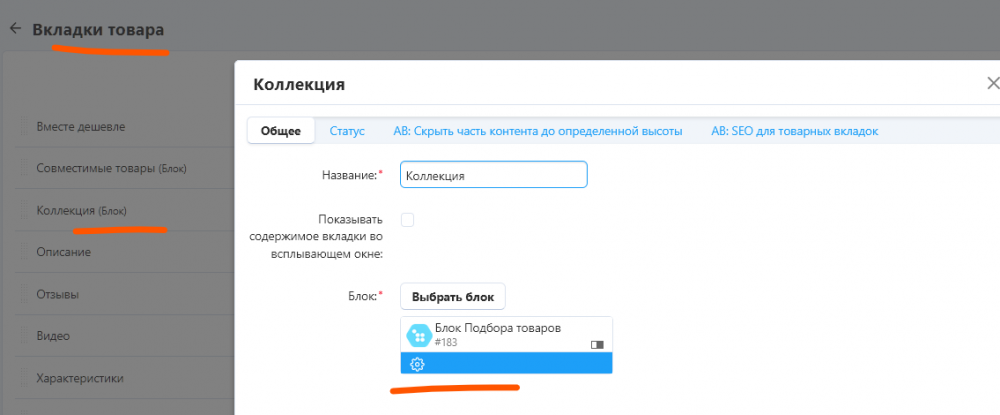Screen dimensions: 1000x415
Task: Tick the checkbox beside Отзывы
Action: 25,295
